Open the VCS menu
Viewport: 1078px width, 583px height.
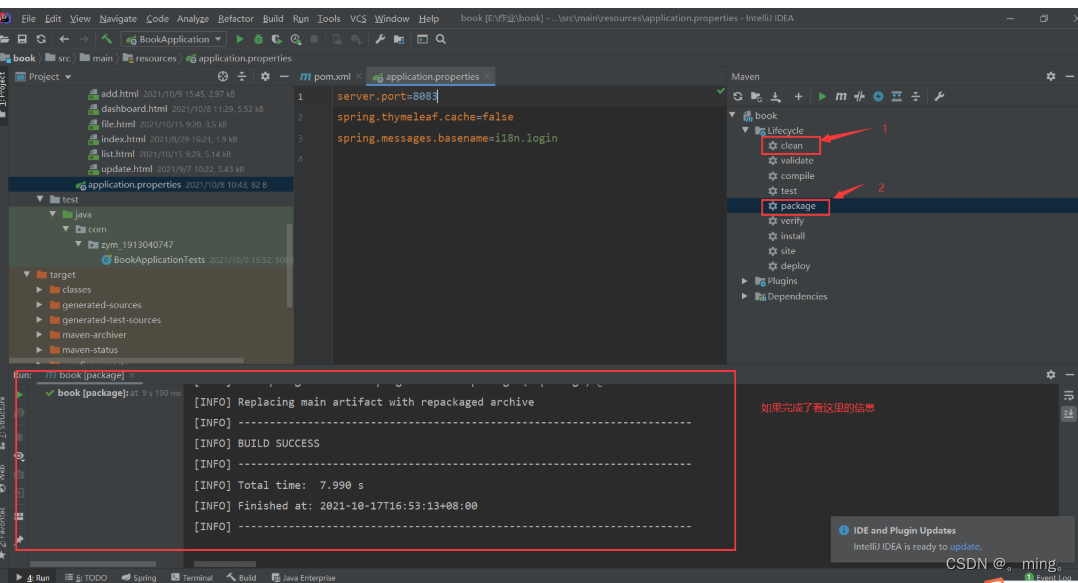click(x=358, y=19)
